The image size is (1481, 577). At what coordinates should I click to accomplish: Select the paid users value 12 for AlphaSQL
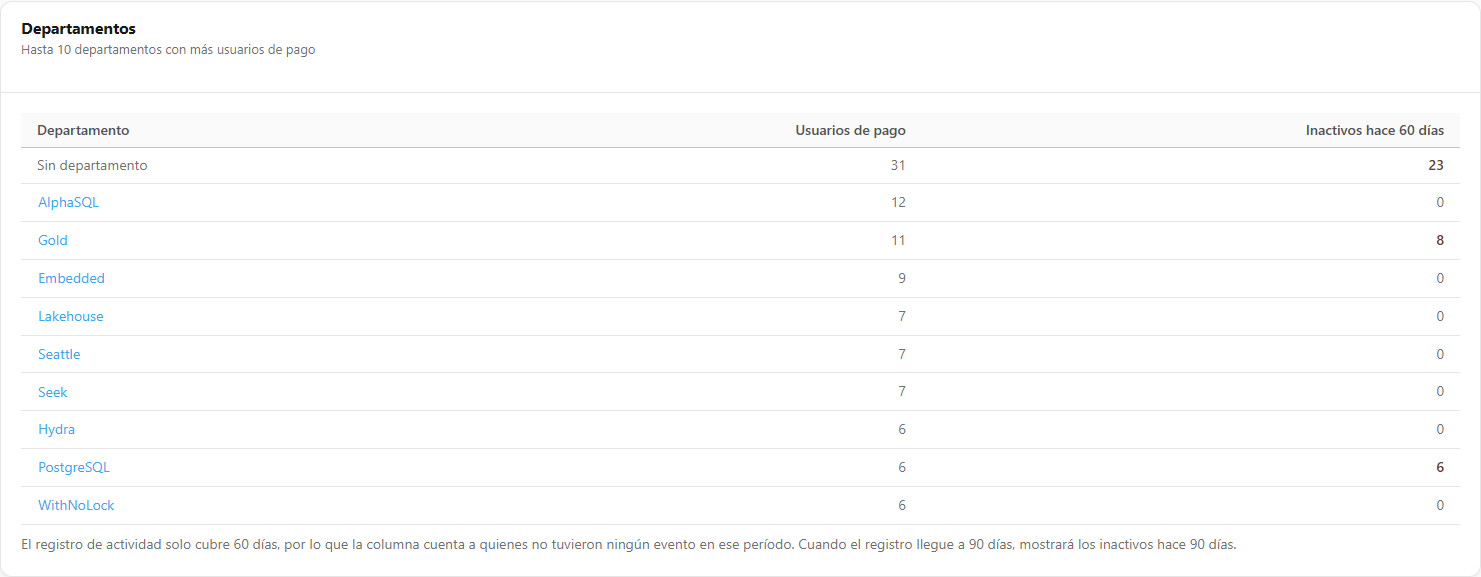click(x=898, y=202)
